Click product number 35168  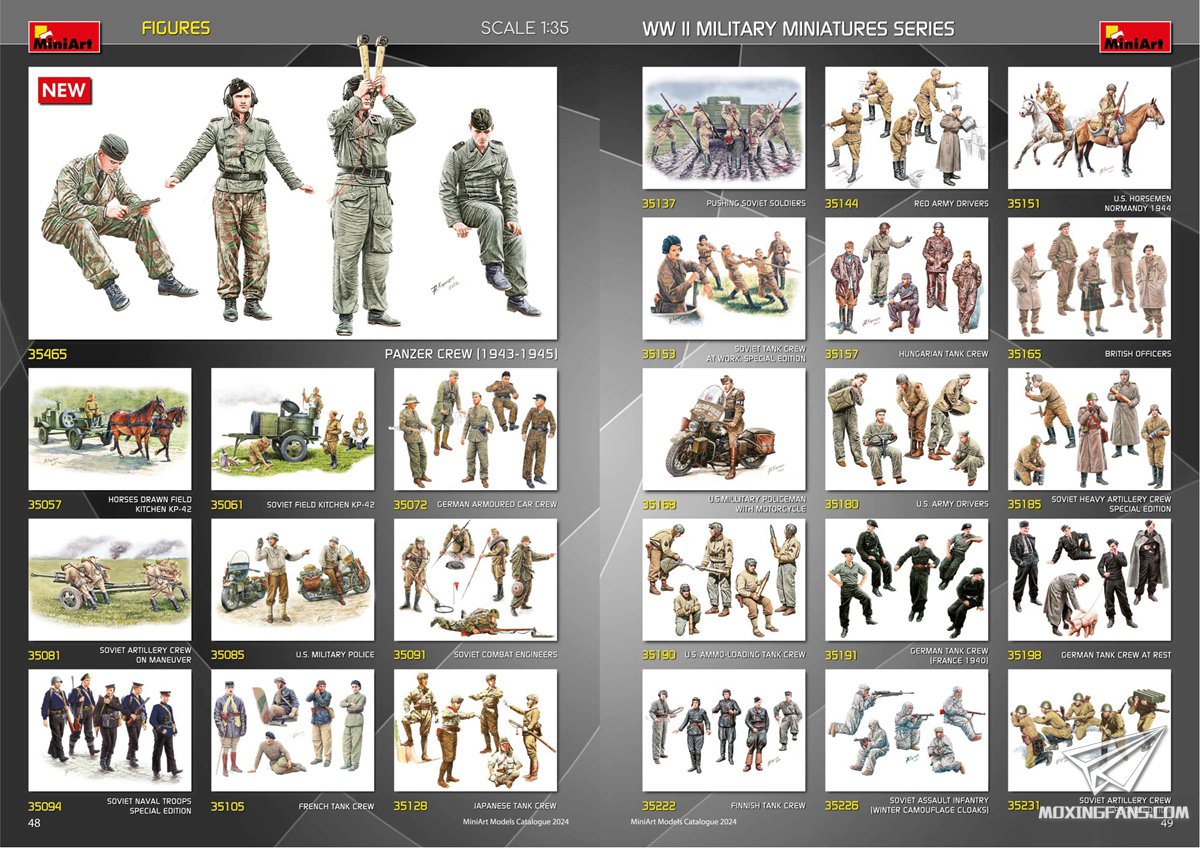click(659, 505)
